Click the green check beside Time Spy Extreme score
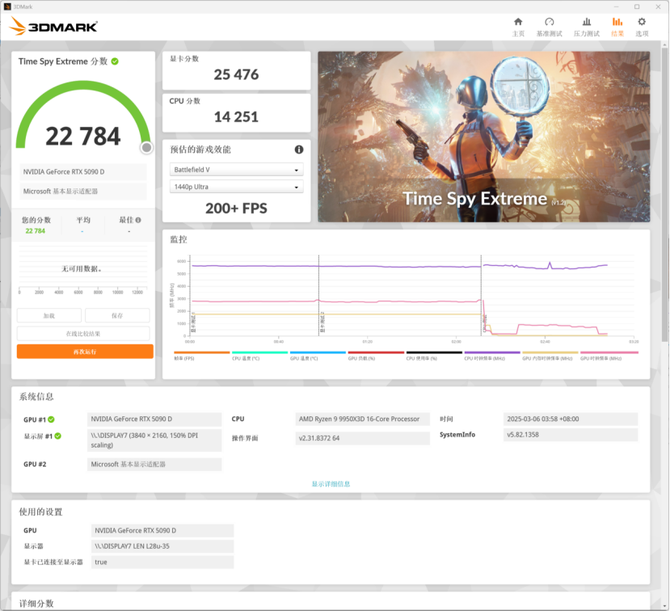 pos(115,62)
